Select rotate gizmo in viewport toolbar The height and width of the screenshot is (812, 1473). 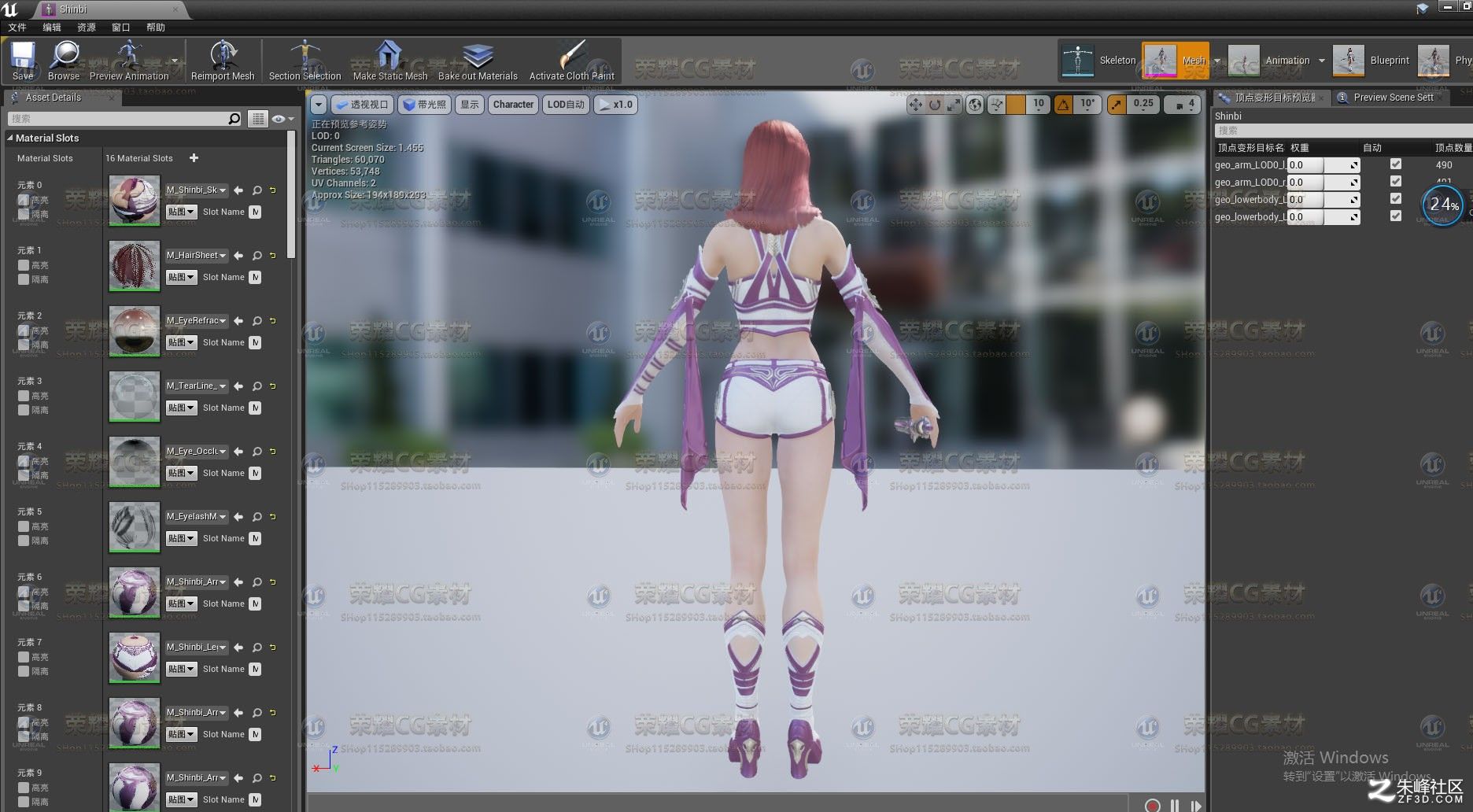(935, 105)
